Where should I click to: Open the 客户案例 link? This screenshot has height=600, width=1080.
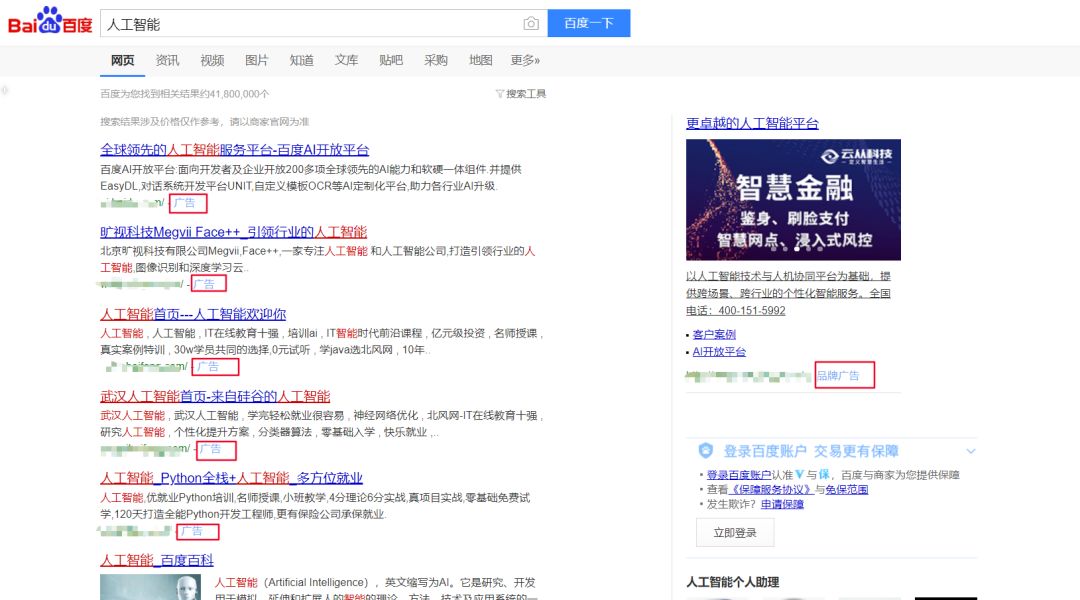[715, 334]
